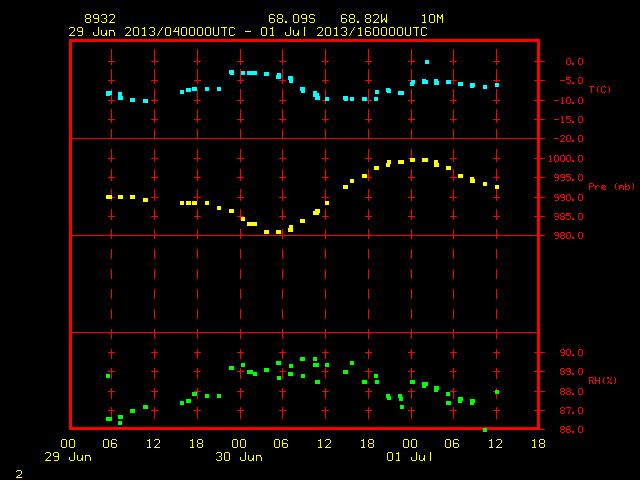Click the green humidity point below the frame
Screen dimensions: 640x480
[485, 430]
